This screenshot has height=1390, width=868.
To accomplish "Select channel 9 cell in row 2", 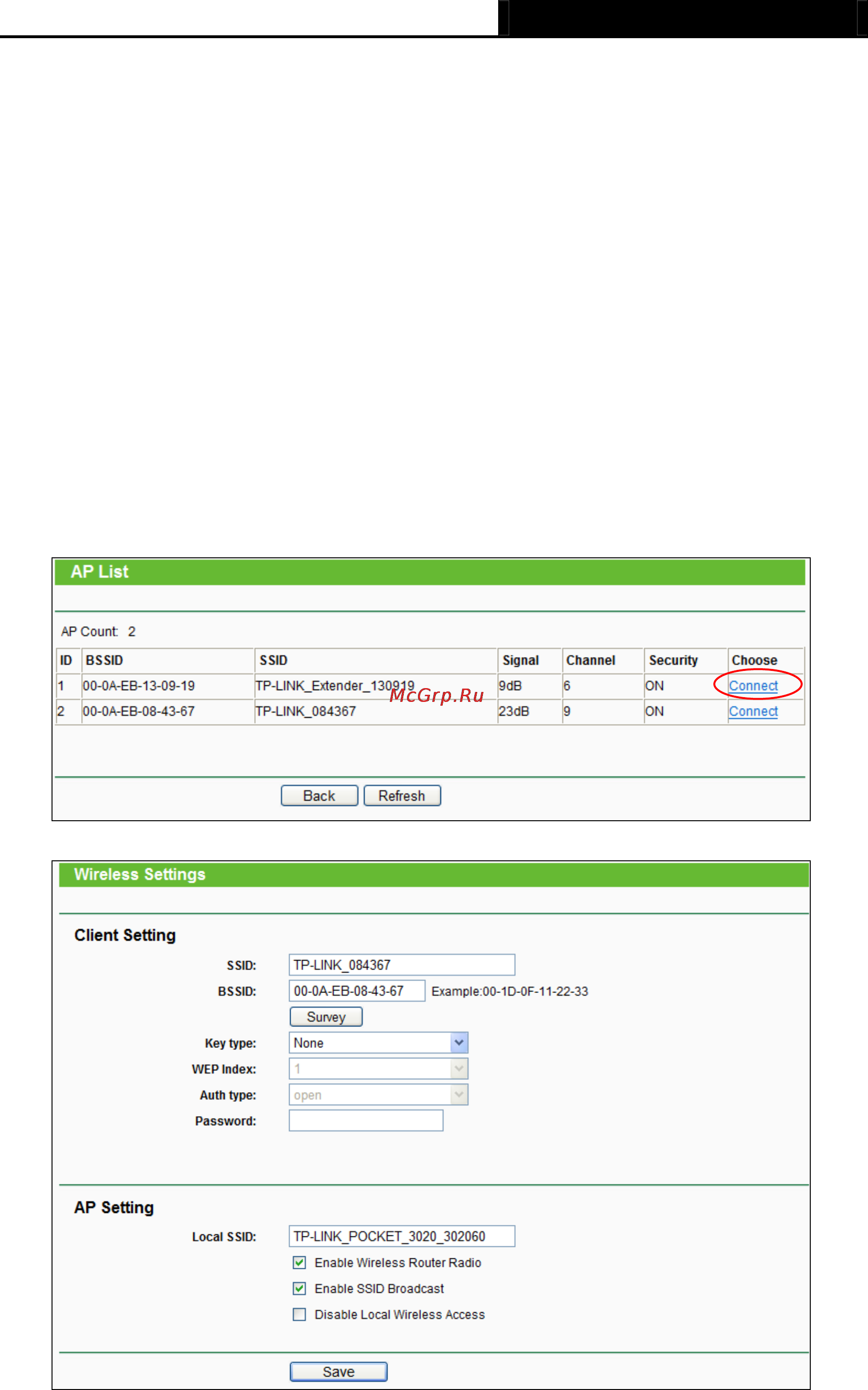I will [603, 711].
